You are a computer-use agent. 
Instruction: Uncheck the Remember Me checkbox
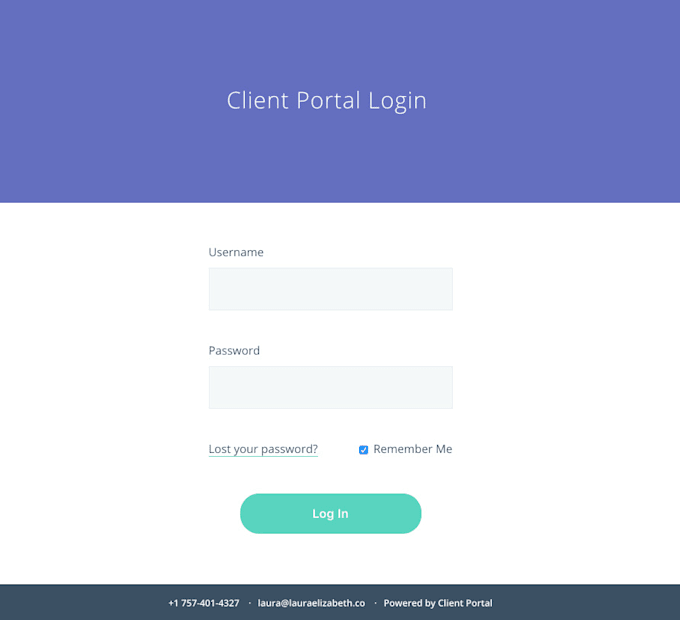click(x=363, y=450)
